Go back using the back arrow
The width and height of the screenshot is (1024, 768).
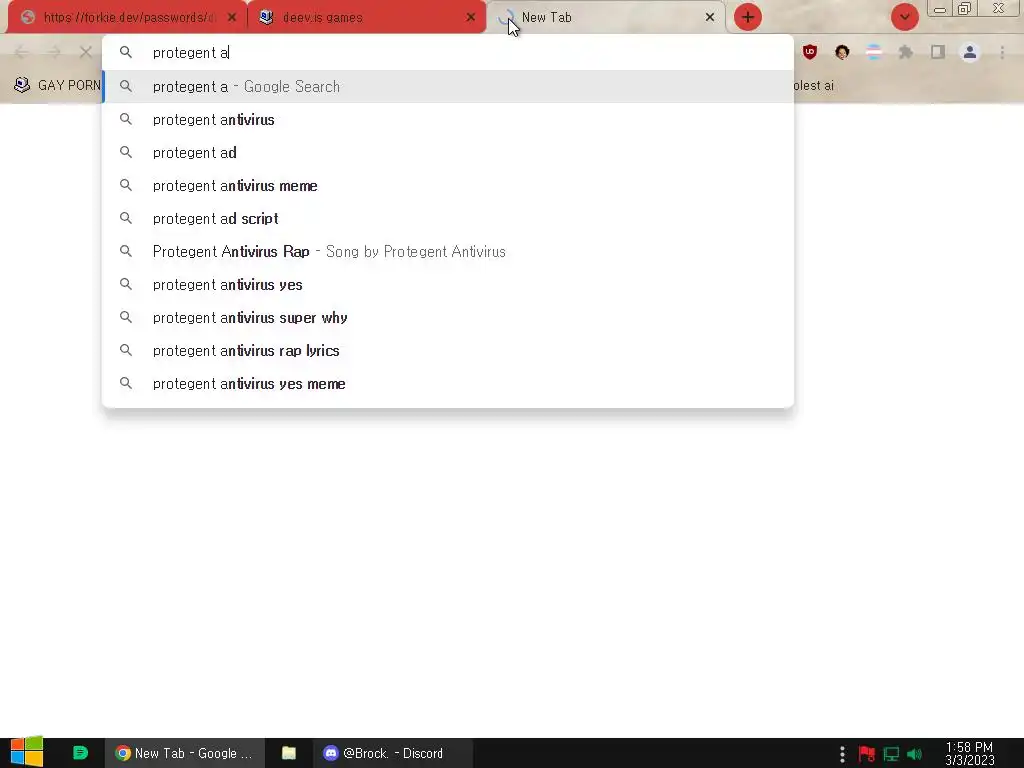21,52
